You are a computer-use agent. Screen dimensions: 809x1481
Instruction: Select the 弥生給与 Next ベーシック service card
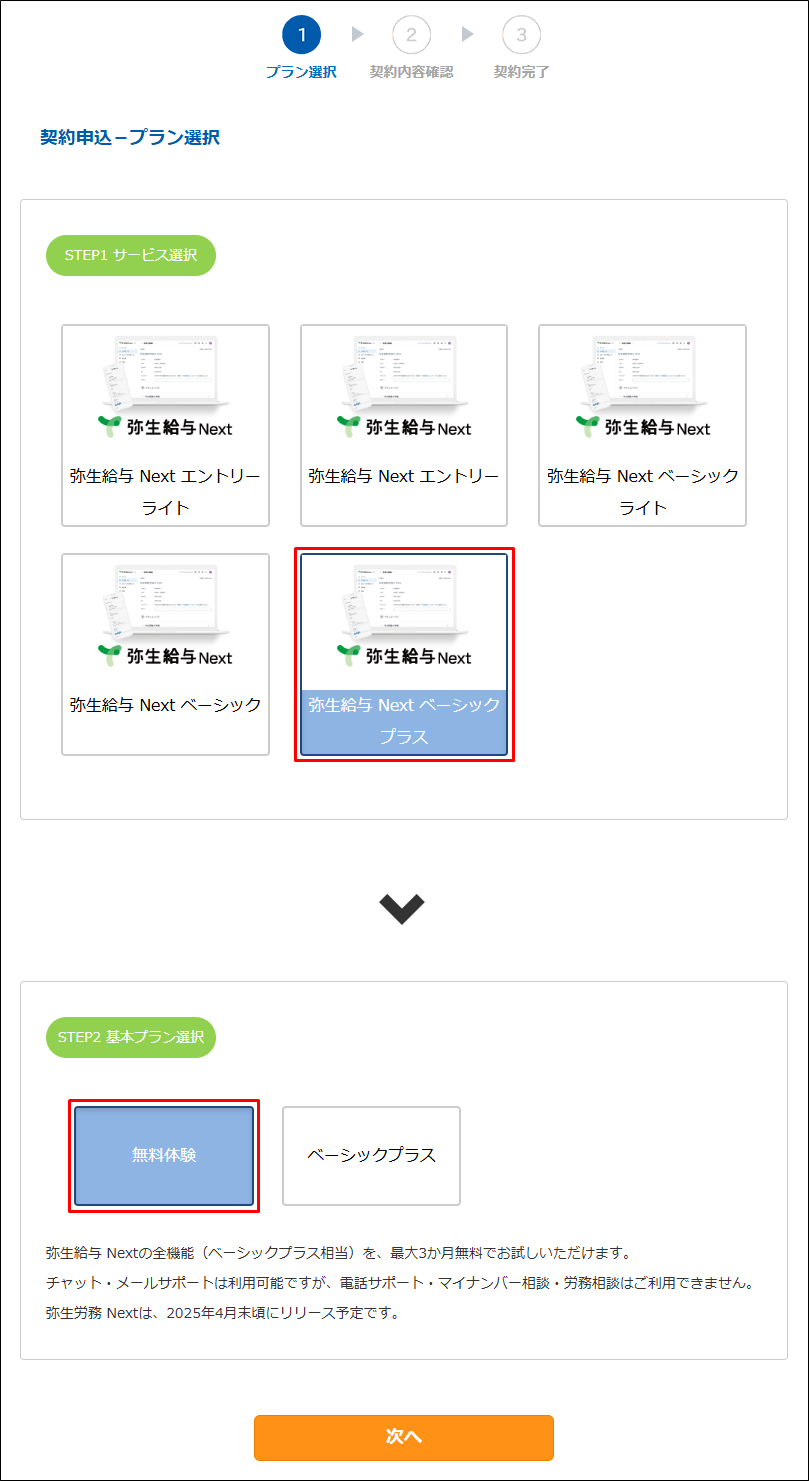(165, 654)
